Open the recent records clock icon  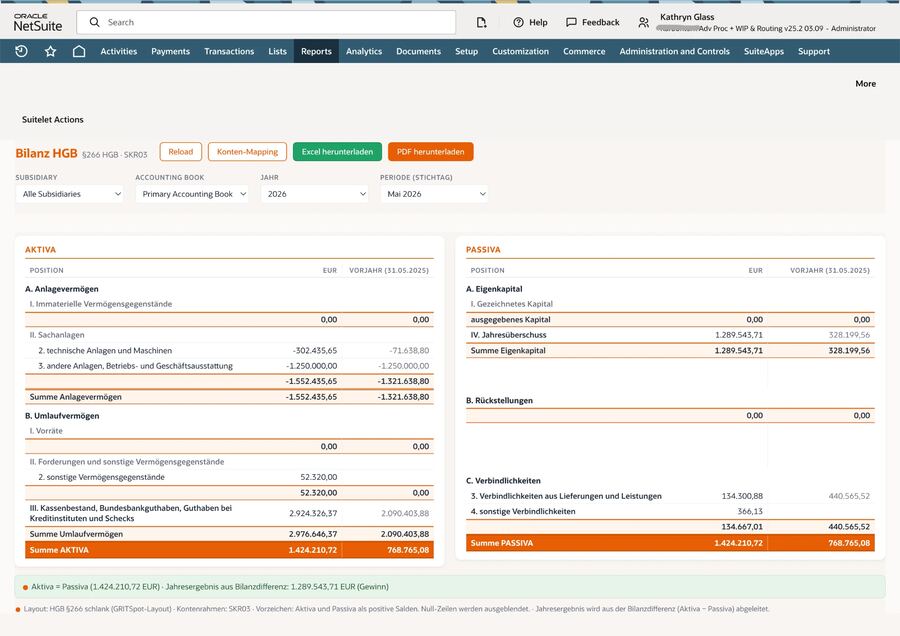tap(21, 51)
